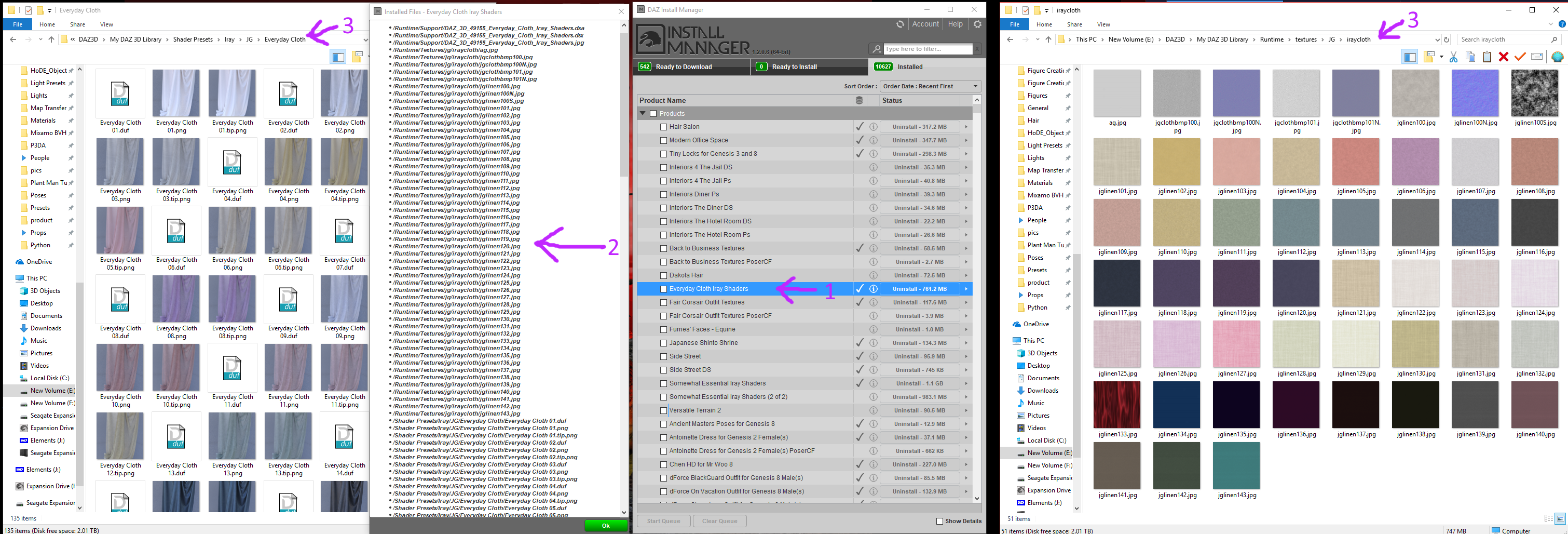
Task: Collapse the Products group triangle
Action: tap(642, 114)
